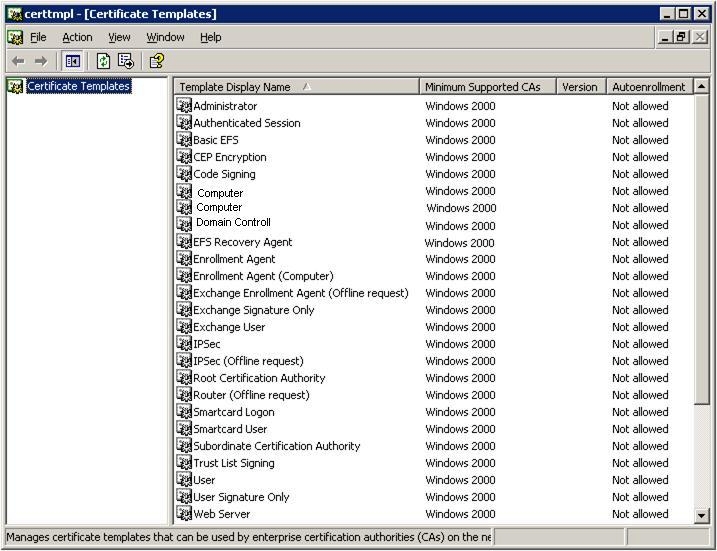717x551 pixels.
Task: Open the Action menu
Action: tap(77, 37)
